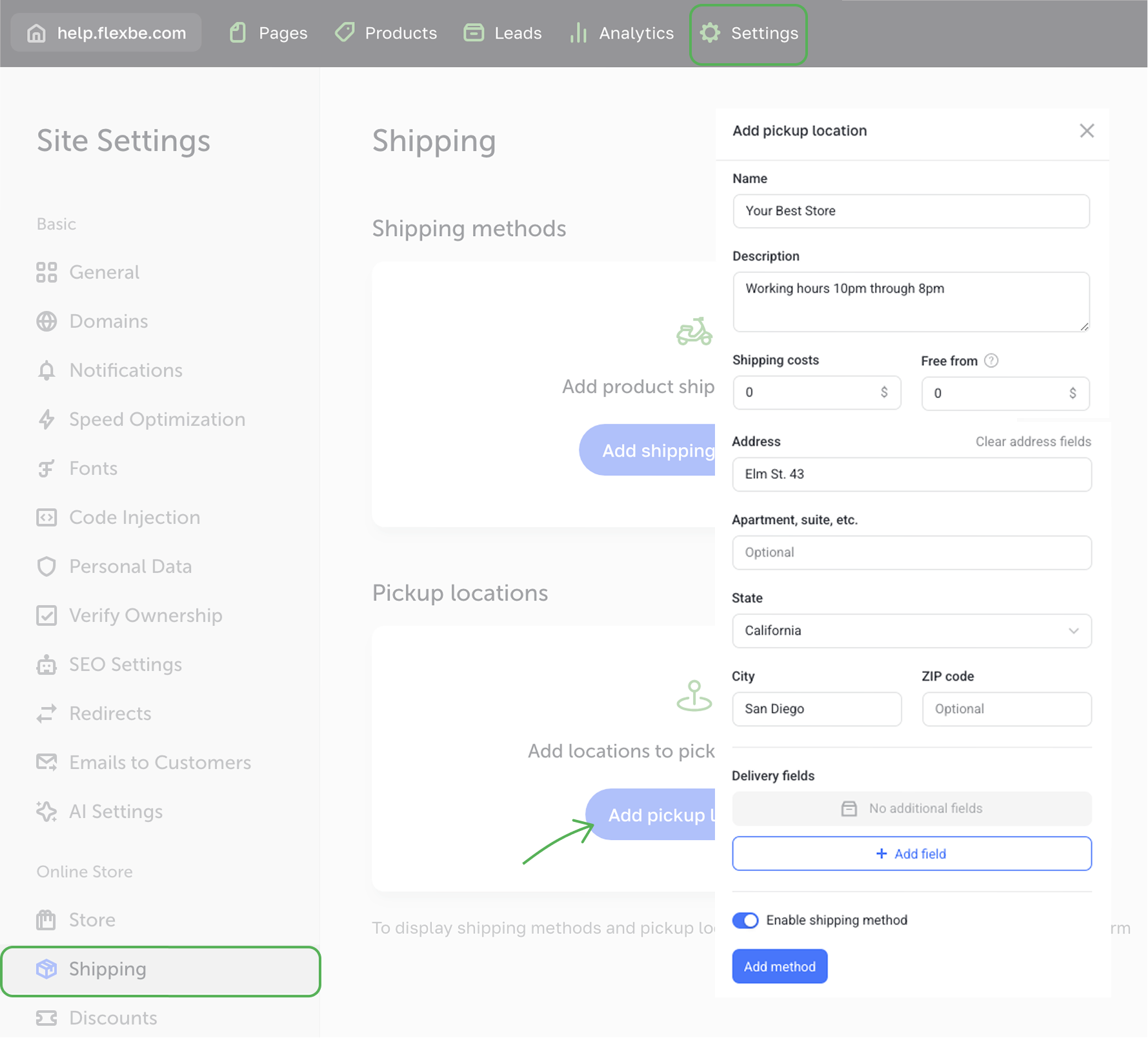The width and height of the screenshot is (1148, 1038).
Task: Expand the State dropdown showing California
Action: (911, 631)
